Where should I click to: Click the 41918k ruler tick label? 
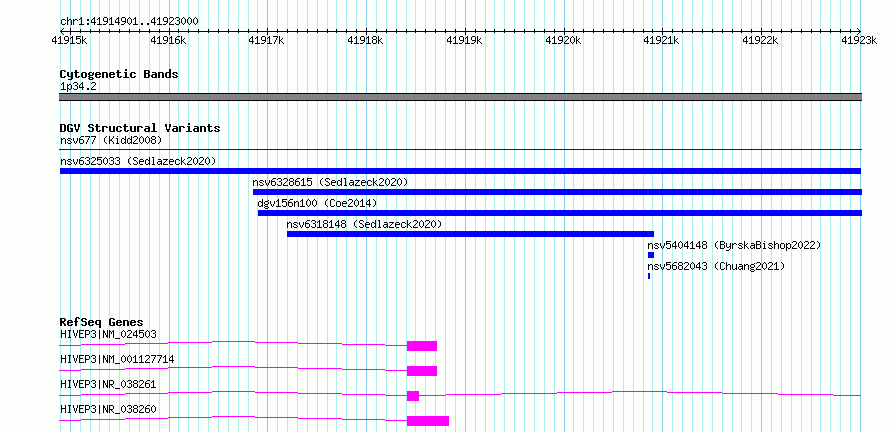click(366, 40)
